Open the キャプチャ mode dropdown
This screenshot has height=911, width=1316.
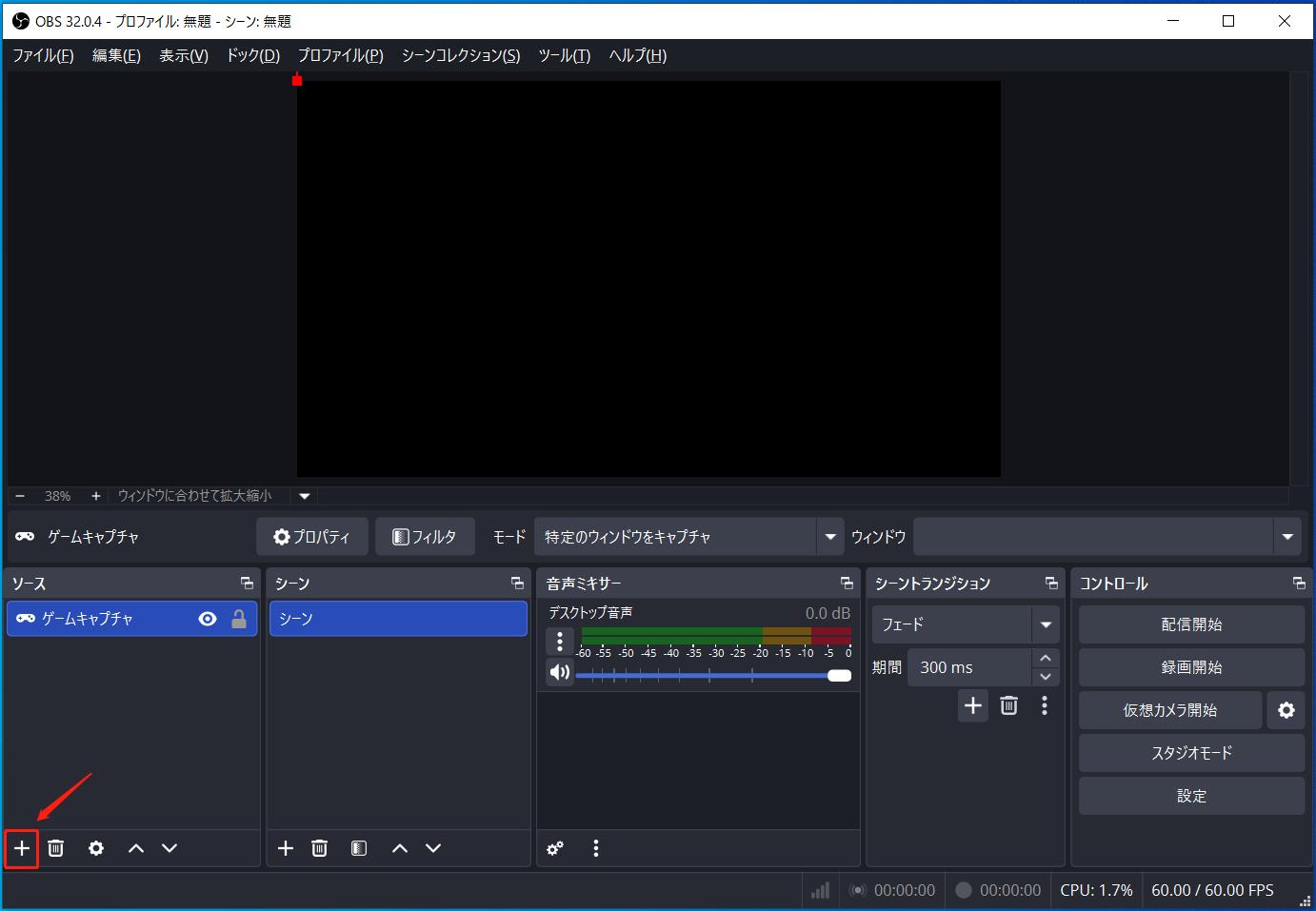pyautogui.click(x=828, y=536)
